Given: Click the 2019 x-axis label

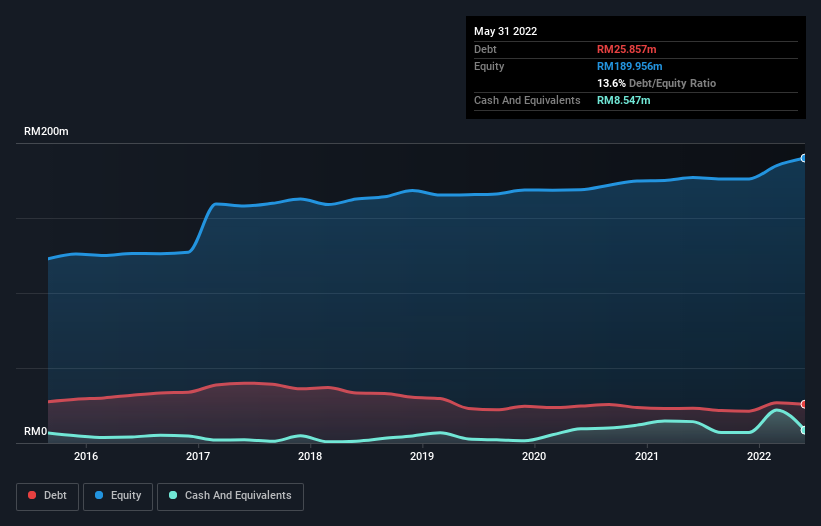Looking at the screenshot, I should [422, 456].
